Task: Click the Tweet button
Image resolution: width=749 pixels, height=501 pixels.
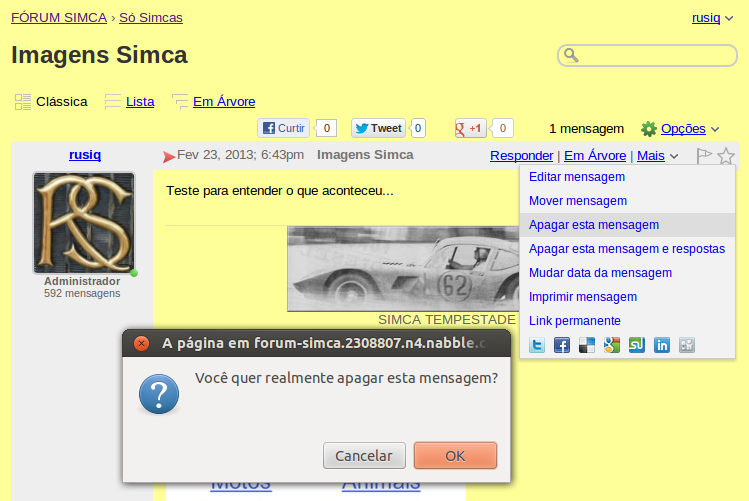Action: (x=379, y=128)
